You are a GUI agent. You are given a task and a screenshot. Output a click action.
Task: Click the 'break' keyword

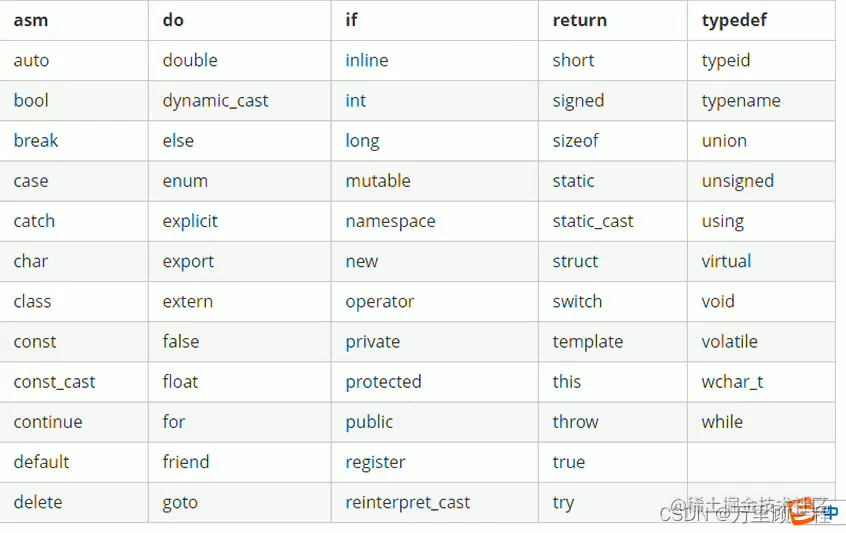pyautogui.click(x=36, y=140)
